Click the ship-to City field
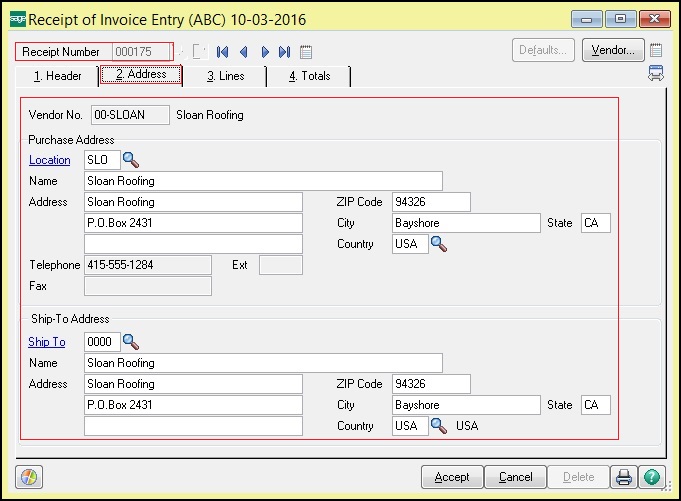 pos(466,405)
